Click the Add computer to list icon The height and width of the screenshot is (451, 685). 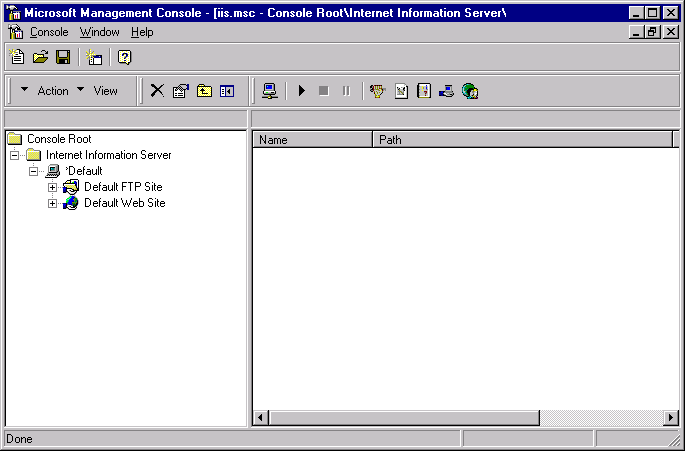[270, 90]
